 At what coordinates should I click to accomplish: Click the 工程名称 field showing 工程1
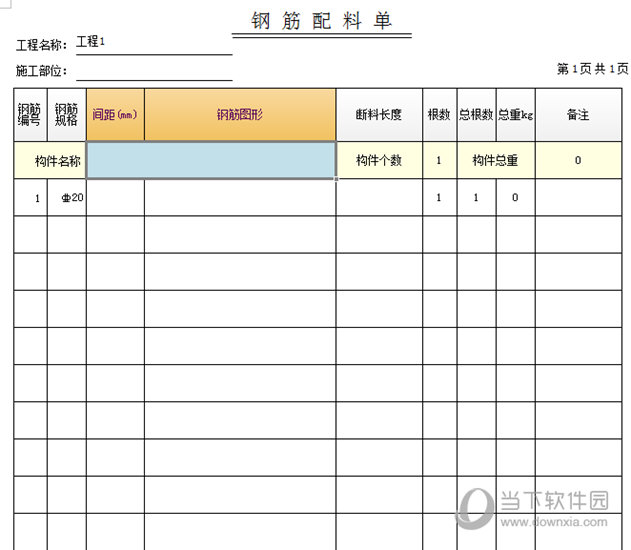coord(154,43)
